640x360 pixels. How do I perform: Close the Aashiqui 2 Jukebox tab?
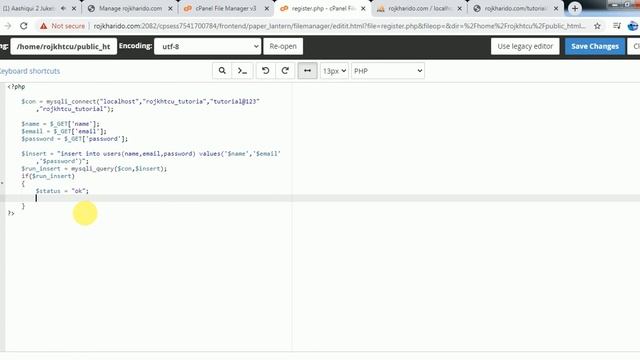point(74,8)
